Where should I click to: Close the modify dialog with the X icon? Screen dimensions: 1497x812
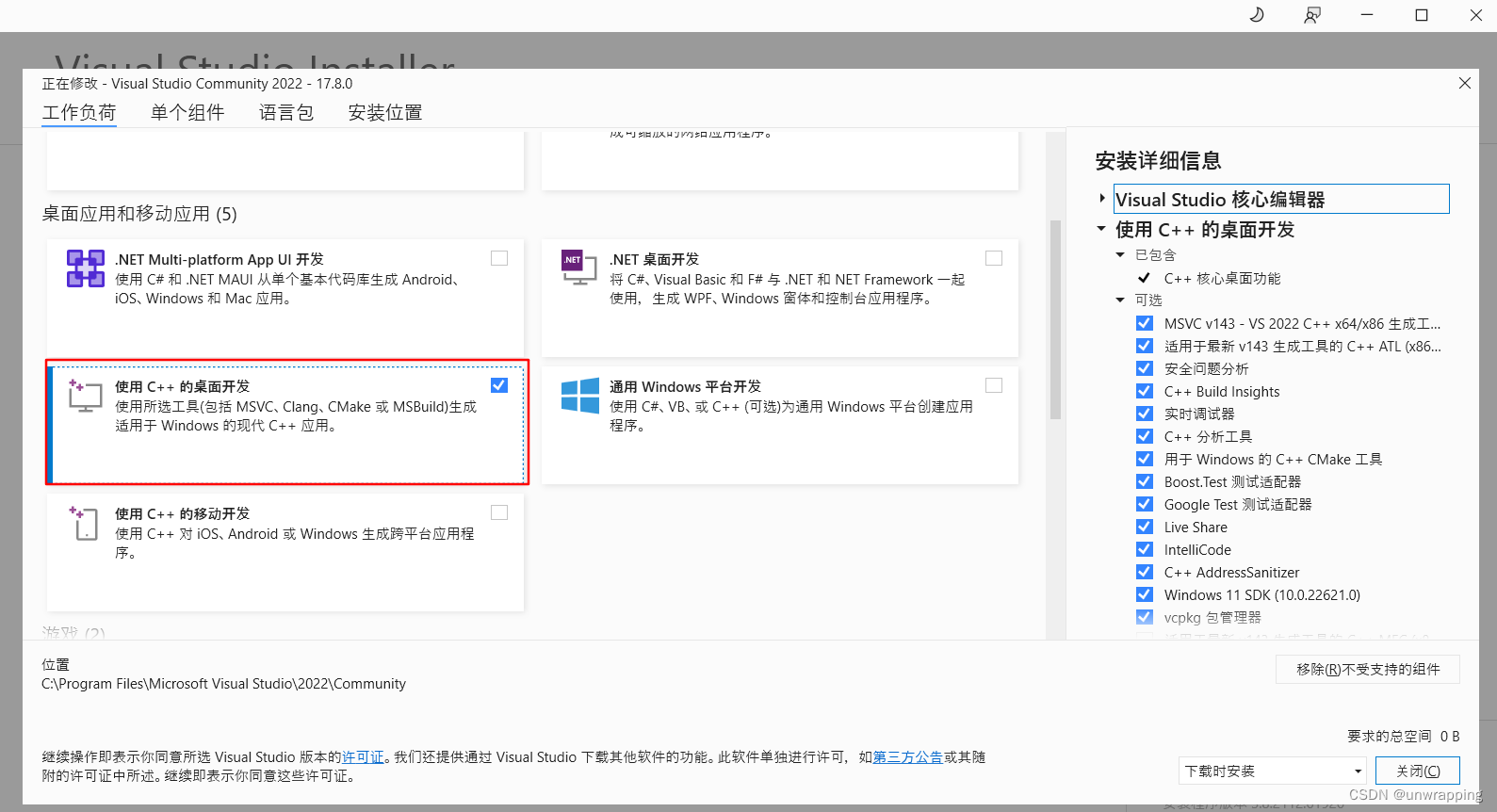1465,83
